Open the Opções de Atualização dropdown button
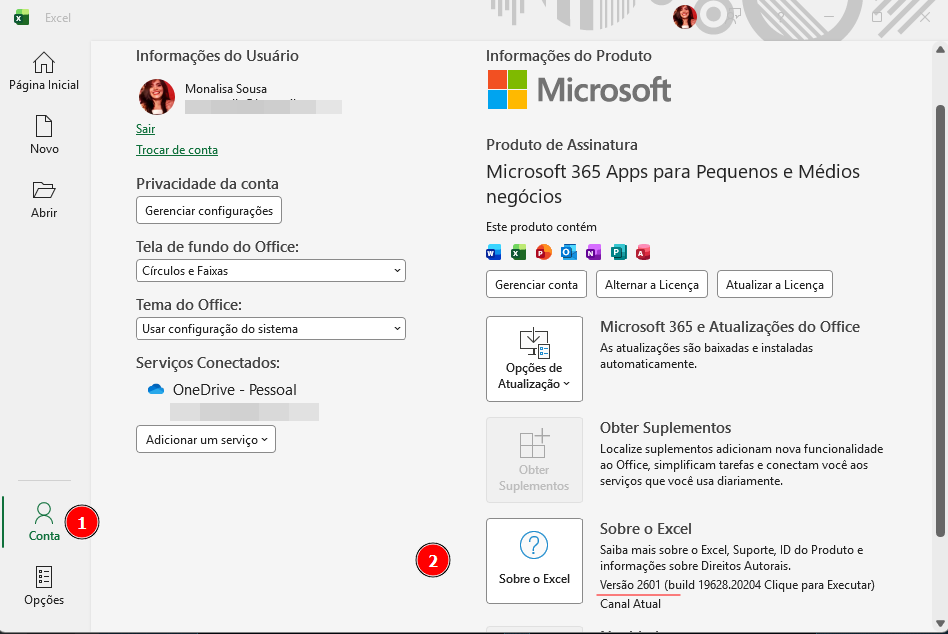 coord(534,359)
